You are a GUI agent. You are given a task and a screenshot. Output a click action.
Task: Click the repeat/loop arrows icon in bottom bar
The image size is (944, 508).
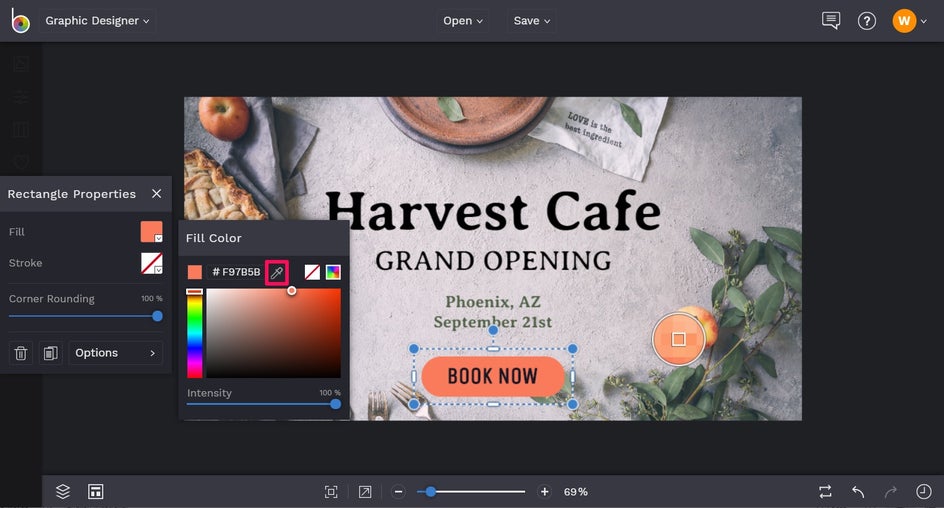pos(825,492)
